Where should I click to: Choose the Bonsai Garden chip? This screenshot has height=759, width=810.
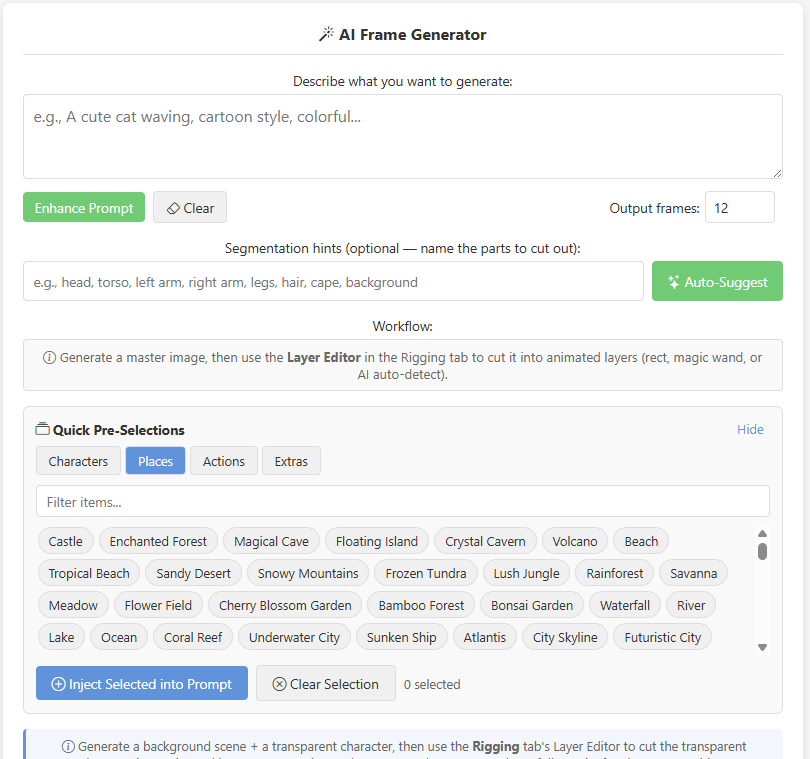(532, 606)
